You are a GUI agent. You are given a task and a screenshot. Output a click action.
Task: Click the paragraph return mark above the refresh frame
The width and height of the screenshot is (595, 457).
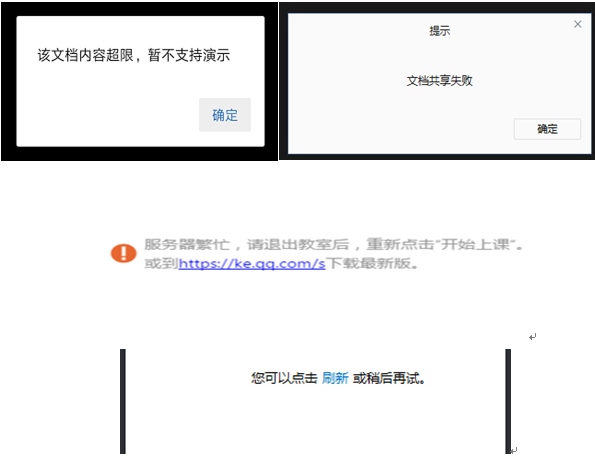click(x=532, y=337)
